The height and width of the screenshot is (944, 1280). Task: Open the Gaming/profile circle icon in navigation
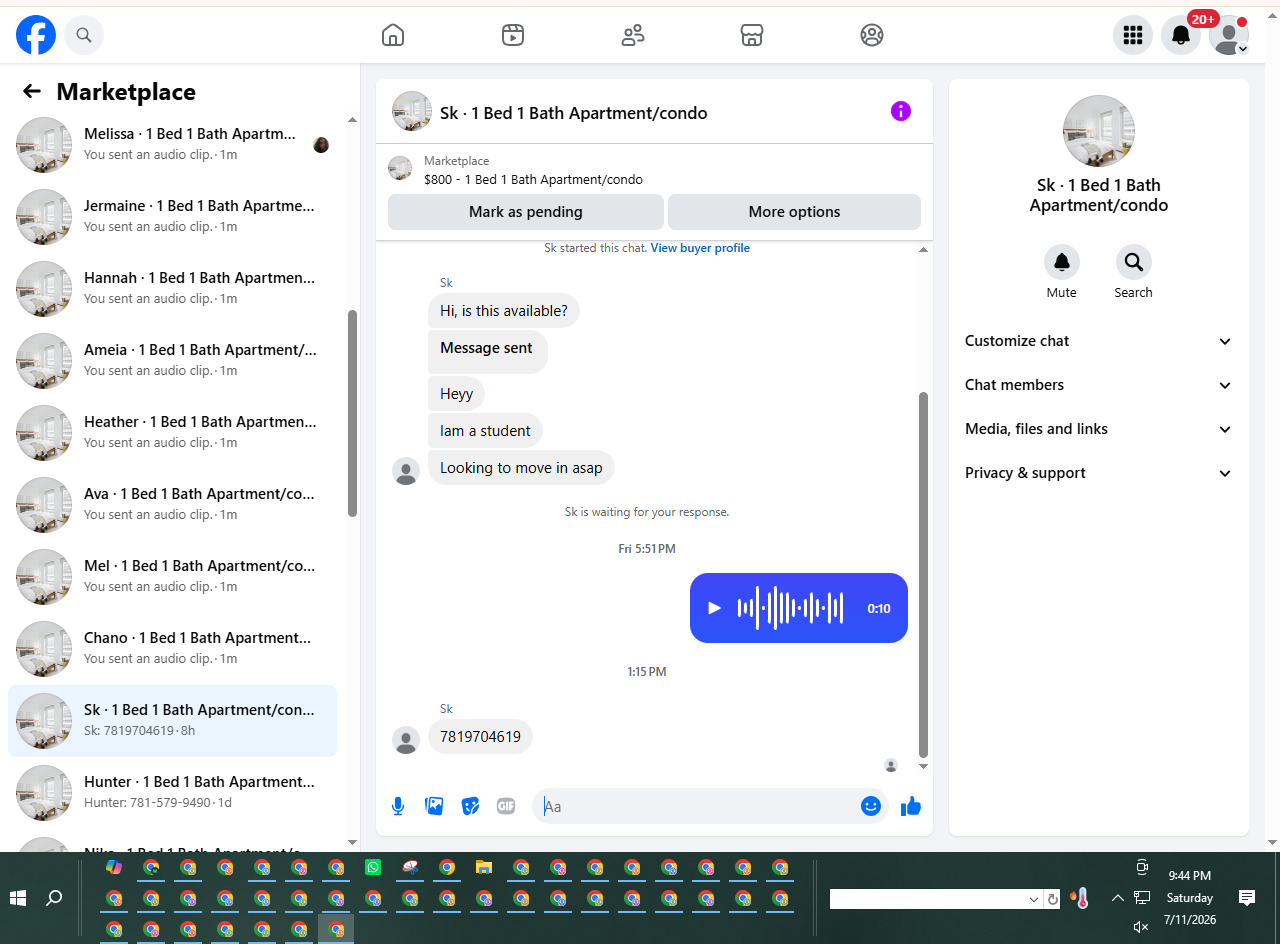(x=872, y=36)
